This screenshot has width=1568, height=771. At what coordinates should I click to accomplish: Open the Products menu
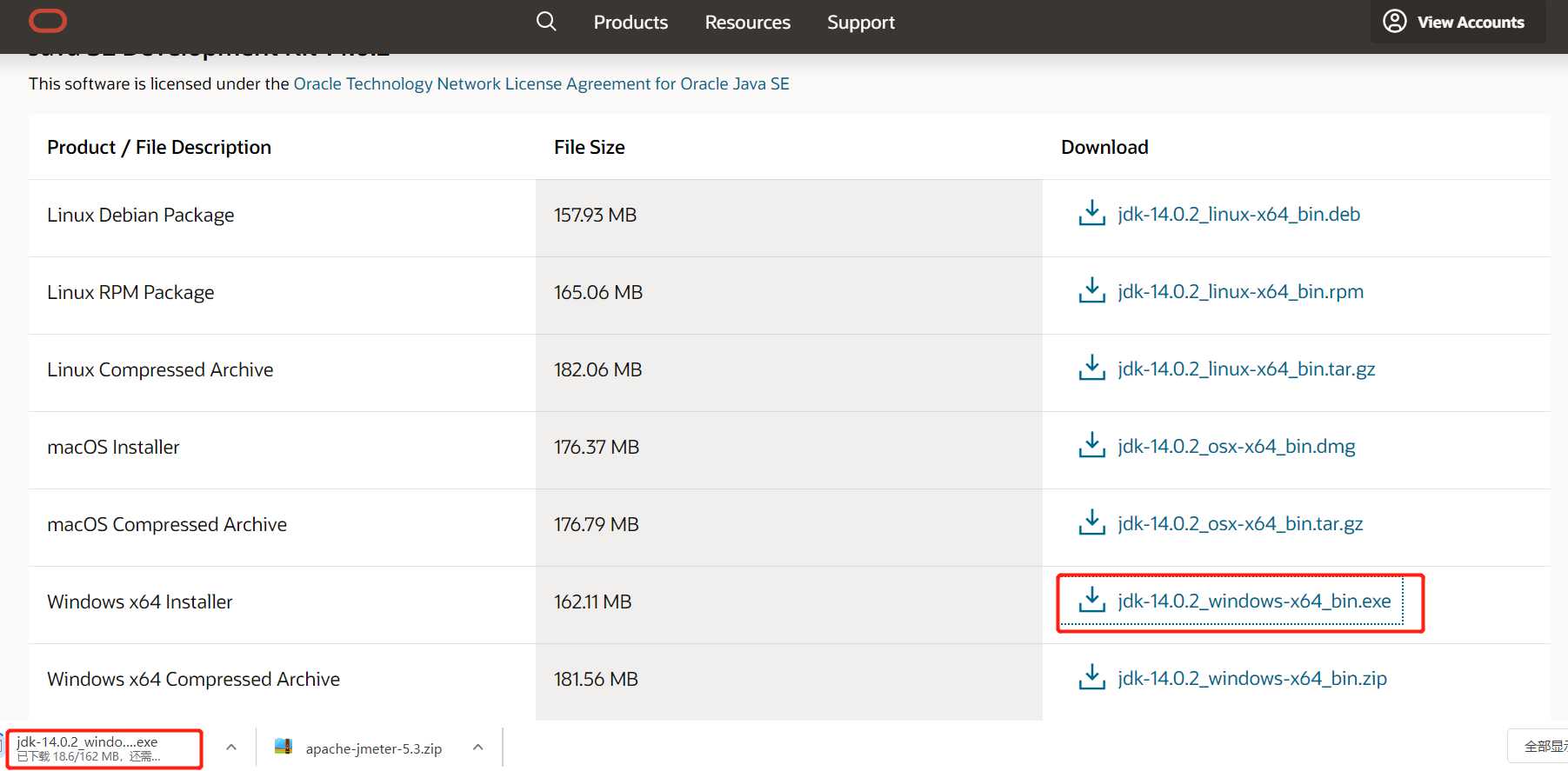(631, 23)
